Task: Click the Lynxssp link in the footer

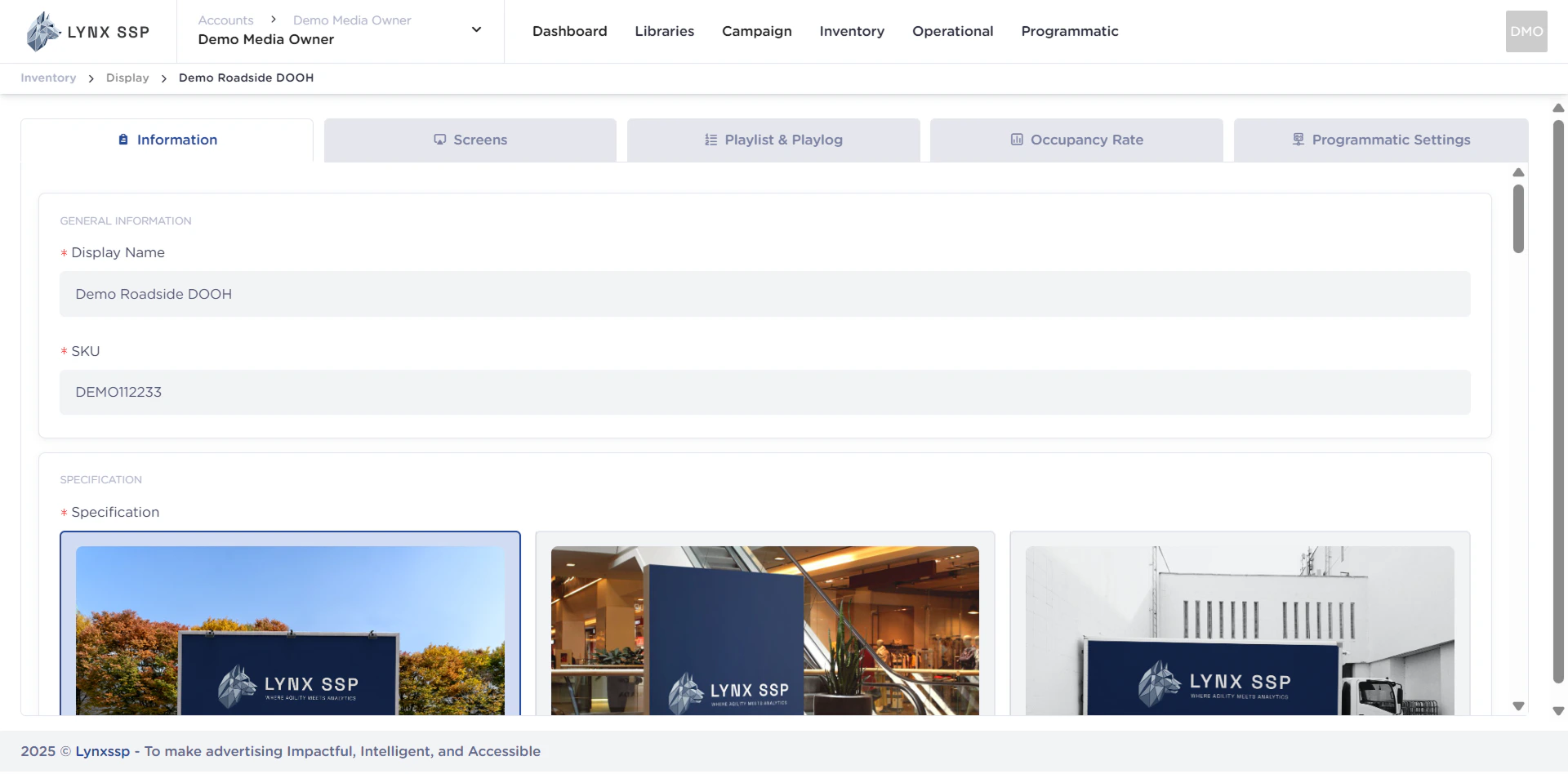Action: click(102, 751)
